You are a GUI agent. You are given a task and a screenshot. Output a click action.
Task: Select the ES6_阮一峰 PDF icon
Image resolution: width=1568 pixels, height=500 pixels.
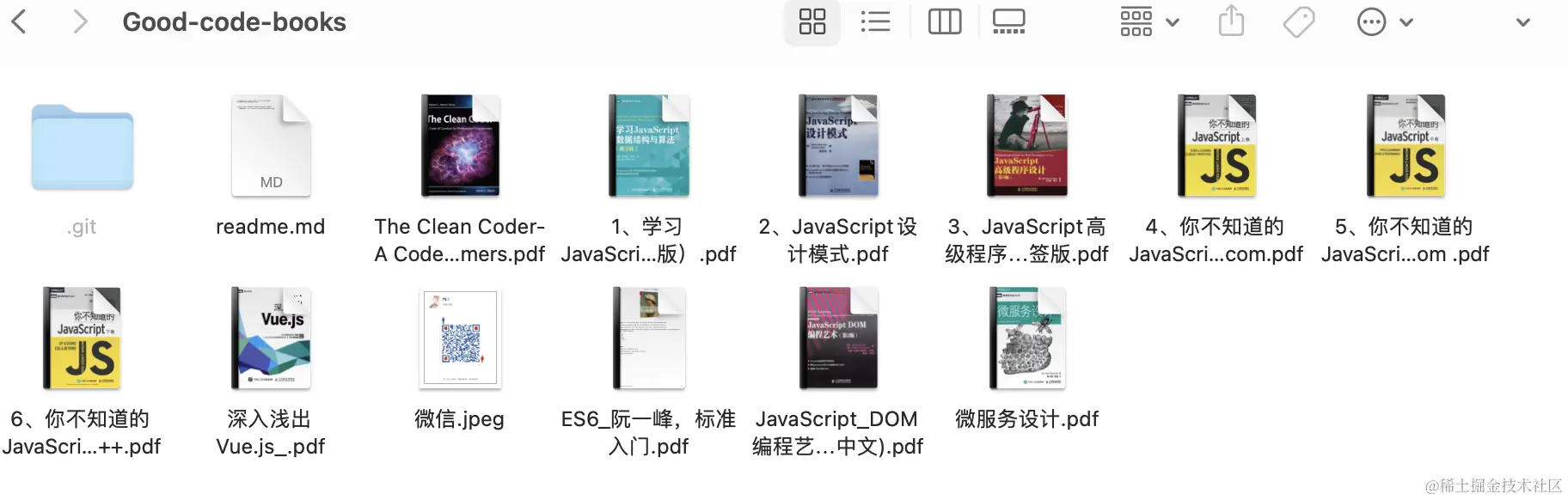(x=649, y=338)
